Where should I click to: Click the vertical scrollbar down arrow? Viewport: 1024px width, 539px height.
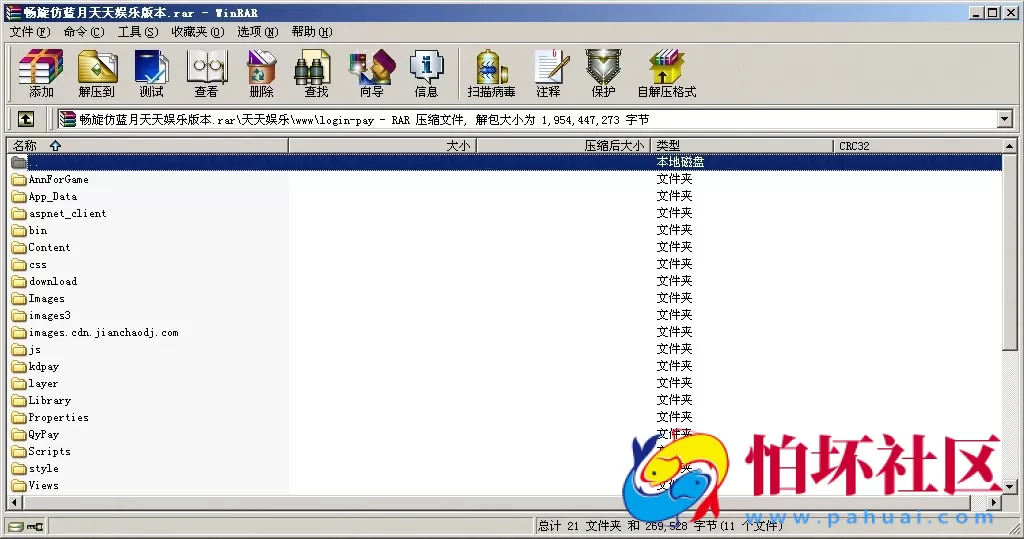tap(1010, 486)
